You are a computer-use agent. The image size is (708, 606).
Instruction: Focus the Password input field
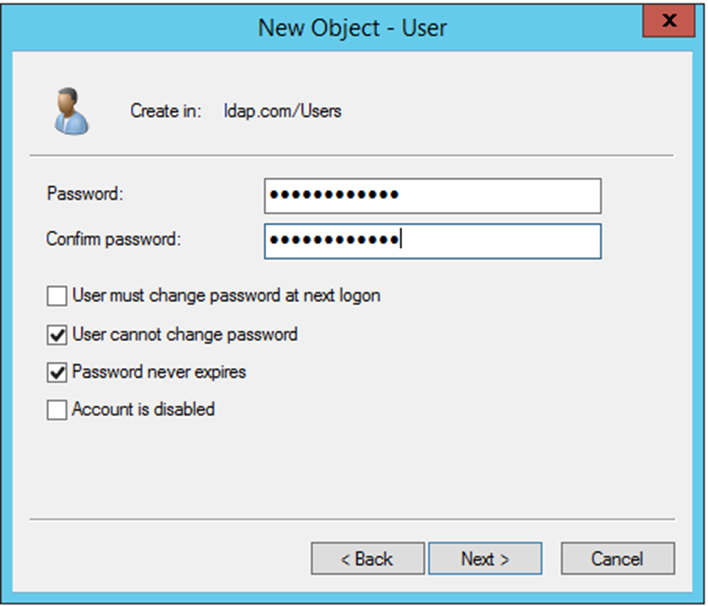pyautogui.click(x=433, y=196)
